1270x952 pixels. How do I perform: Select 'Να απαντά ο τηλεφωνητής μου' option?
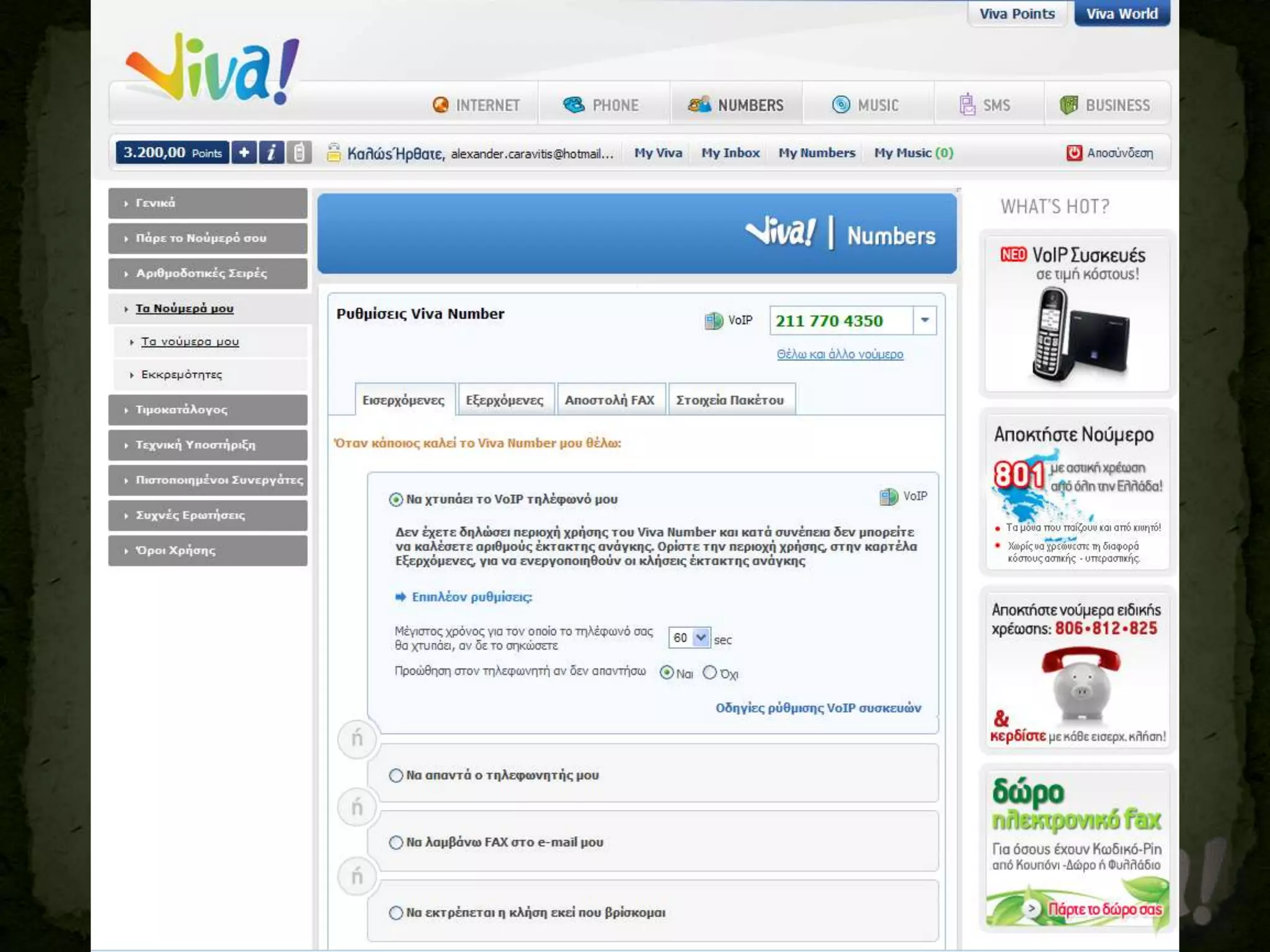(x=396, y=775)
